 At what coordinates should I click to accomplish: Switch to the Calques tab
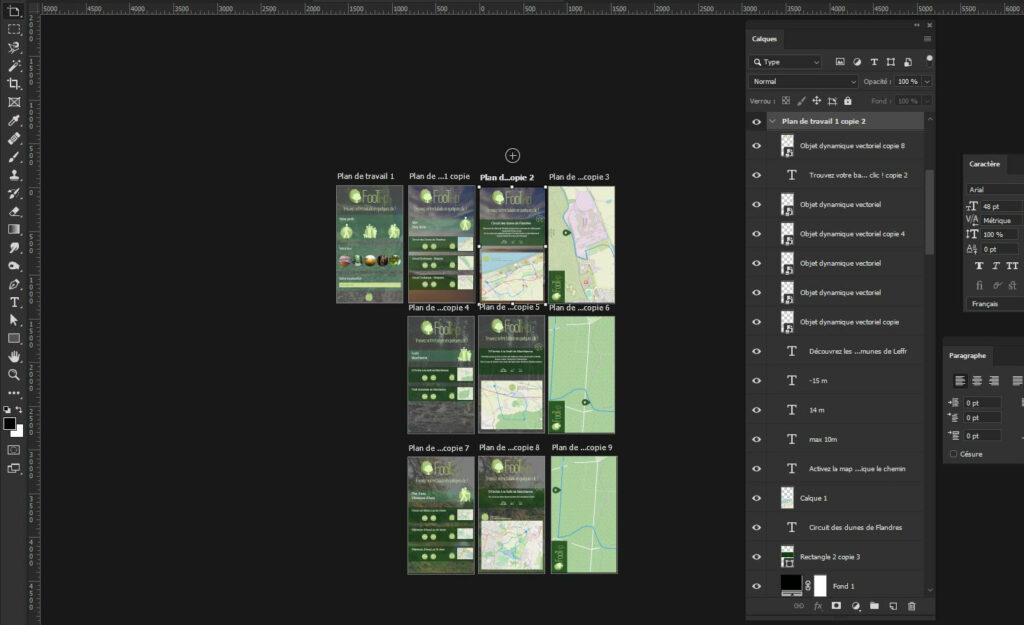(764, 39)
